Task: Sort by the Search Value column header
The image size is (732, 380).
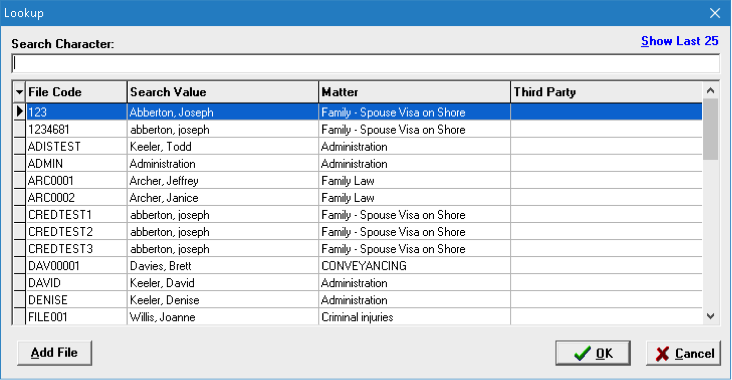Action: (223, 92)
